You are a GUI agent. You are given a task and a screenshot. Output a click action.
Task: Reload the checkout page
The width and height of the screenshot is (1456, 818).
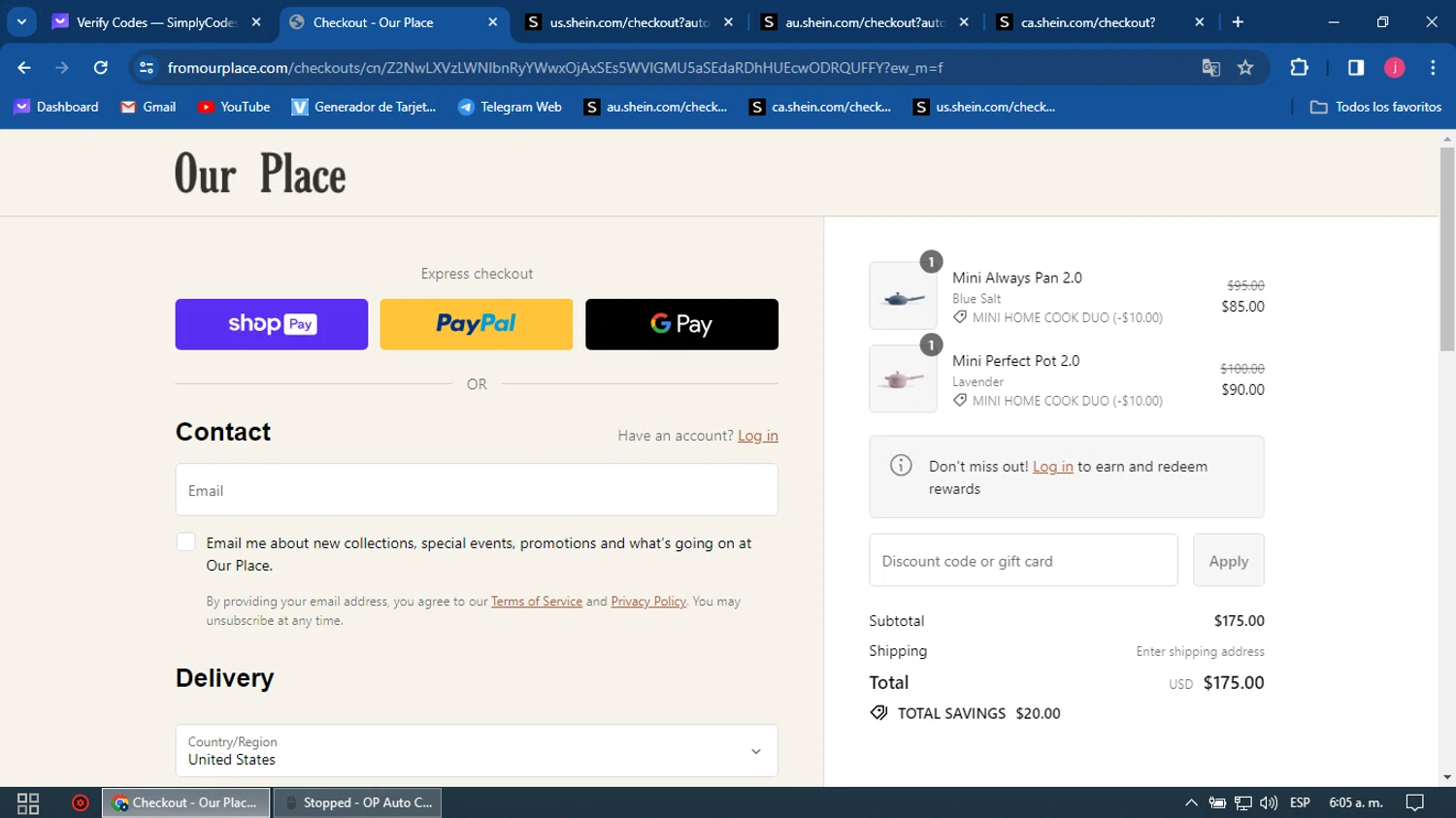coord(100,67)
